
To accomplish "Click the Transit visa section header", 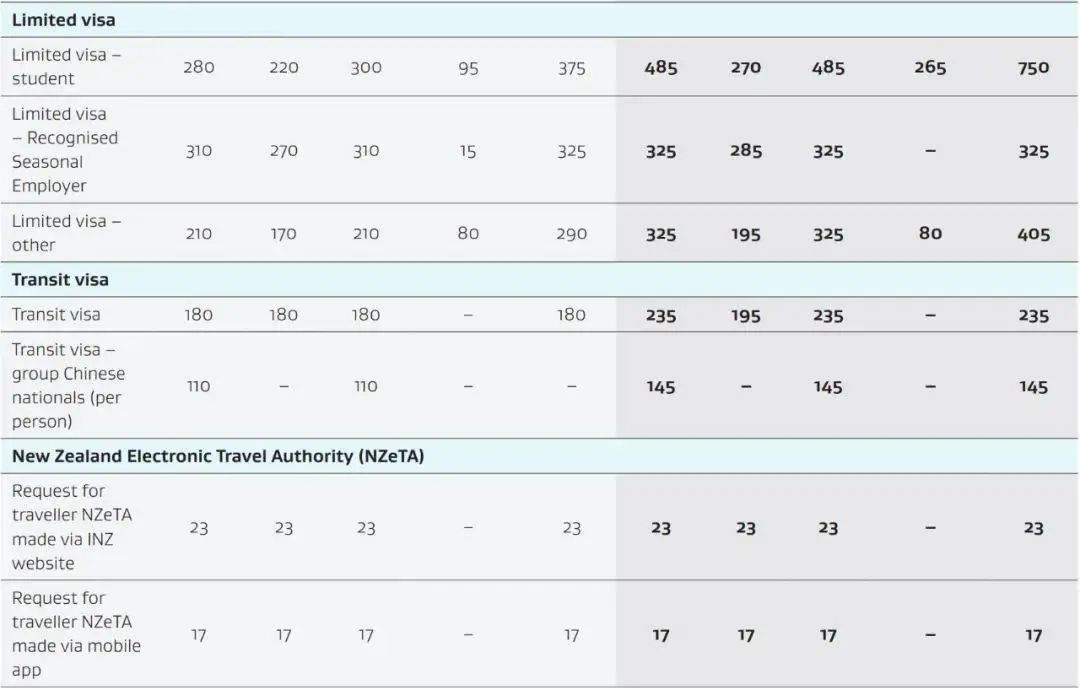I will (60, 280).
